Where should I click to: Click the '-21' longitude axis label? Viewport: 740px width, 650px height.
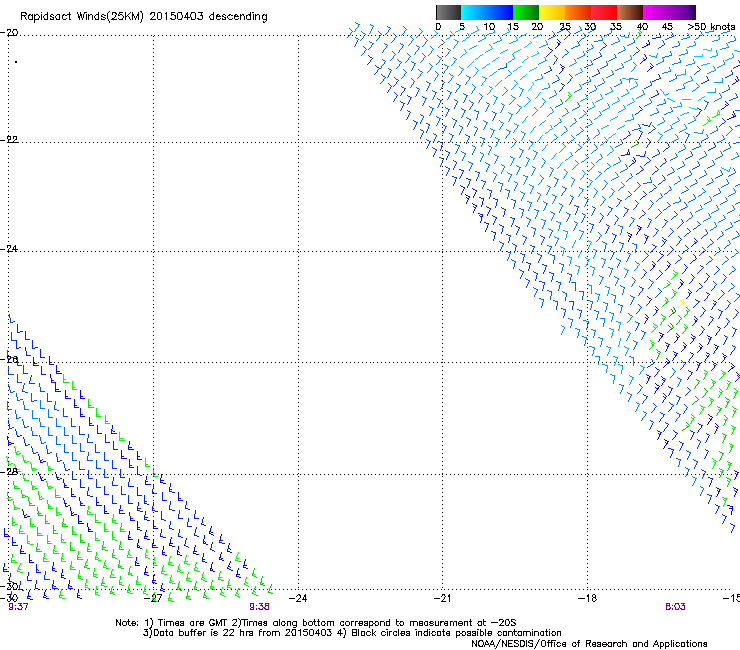[x=442, y=598]
